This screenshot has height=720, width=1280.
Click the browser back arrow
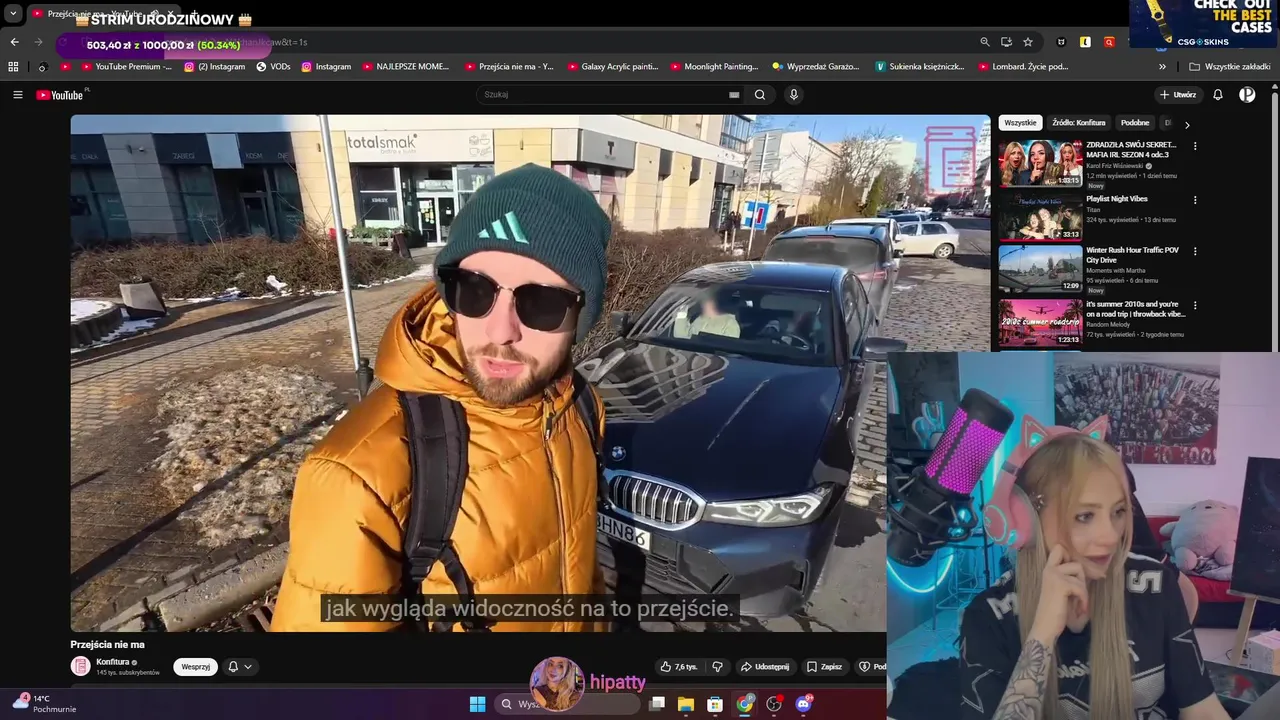[x=14, y=42]
